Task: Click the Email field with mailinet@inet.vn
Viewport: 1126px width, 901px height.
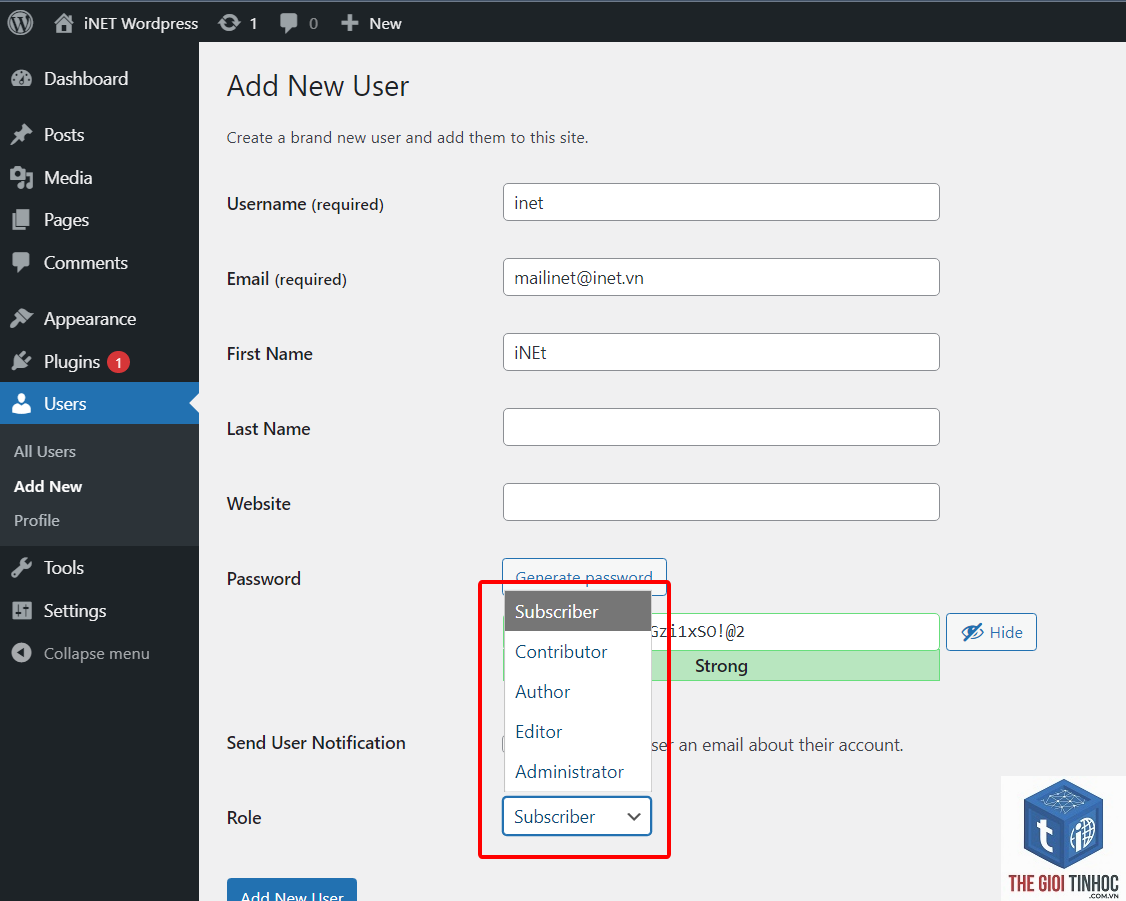Action: 721,277
